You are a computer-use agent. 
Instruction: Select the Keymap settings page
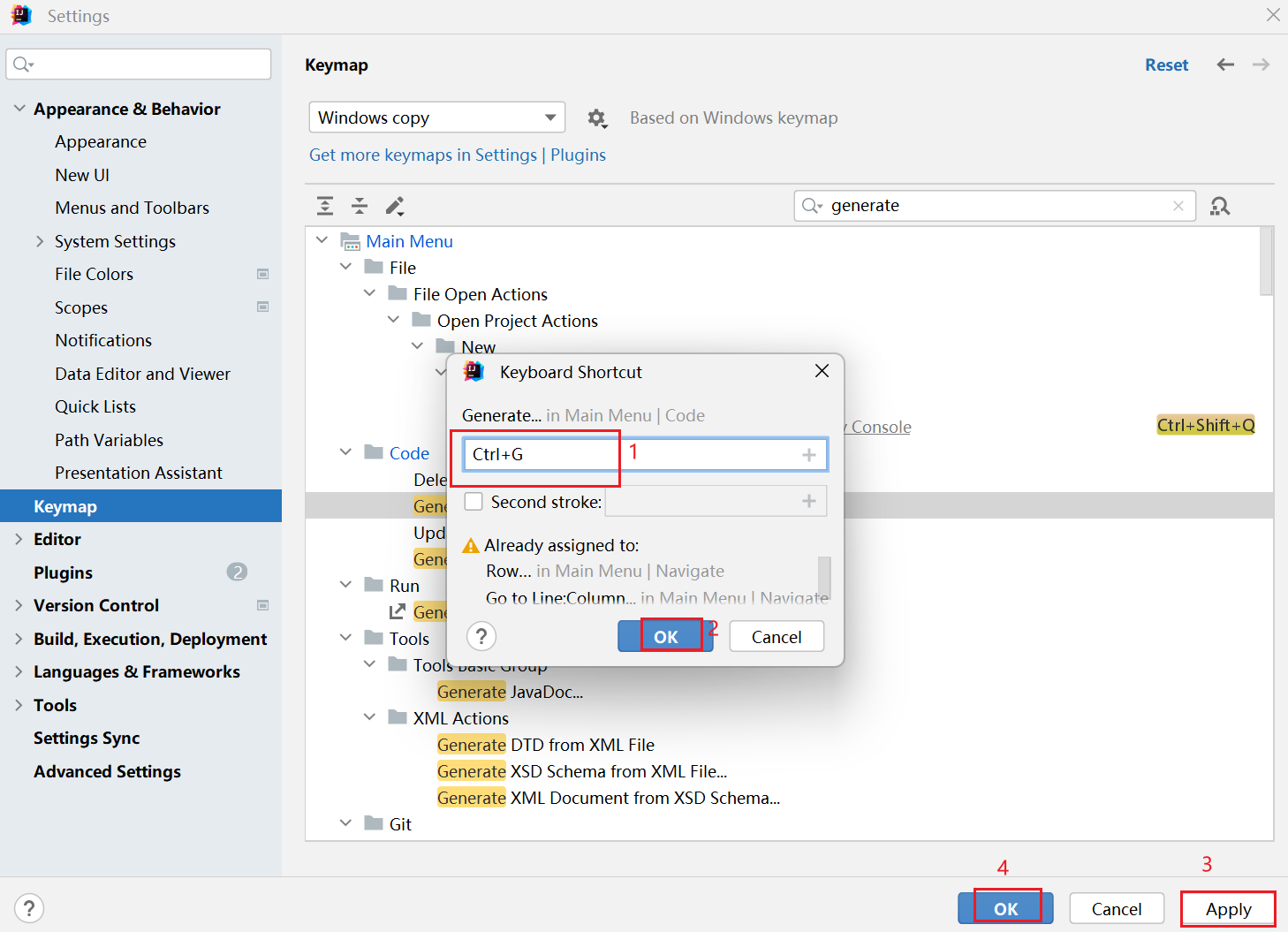coord(141,506)
